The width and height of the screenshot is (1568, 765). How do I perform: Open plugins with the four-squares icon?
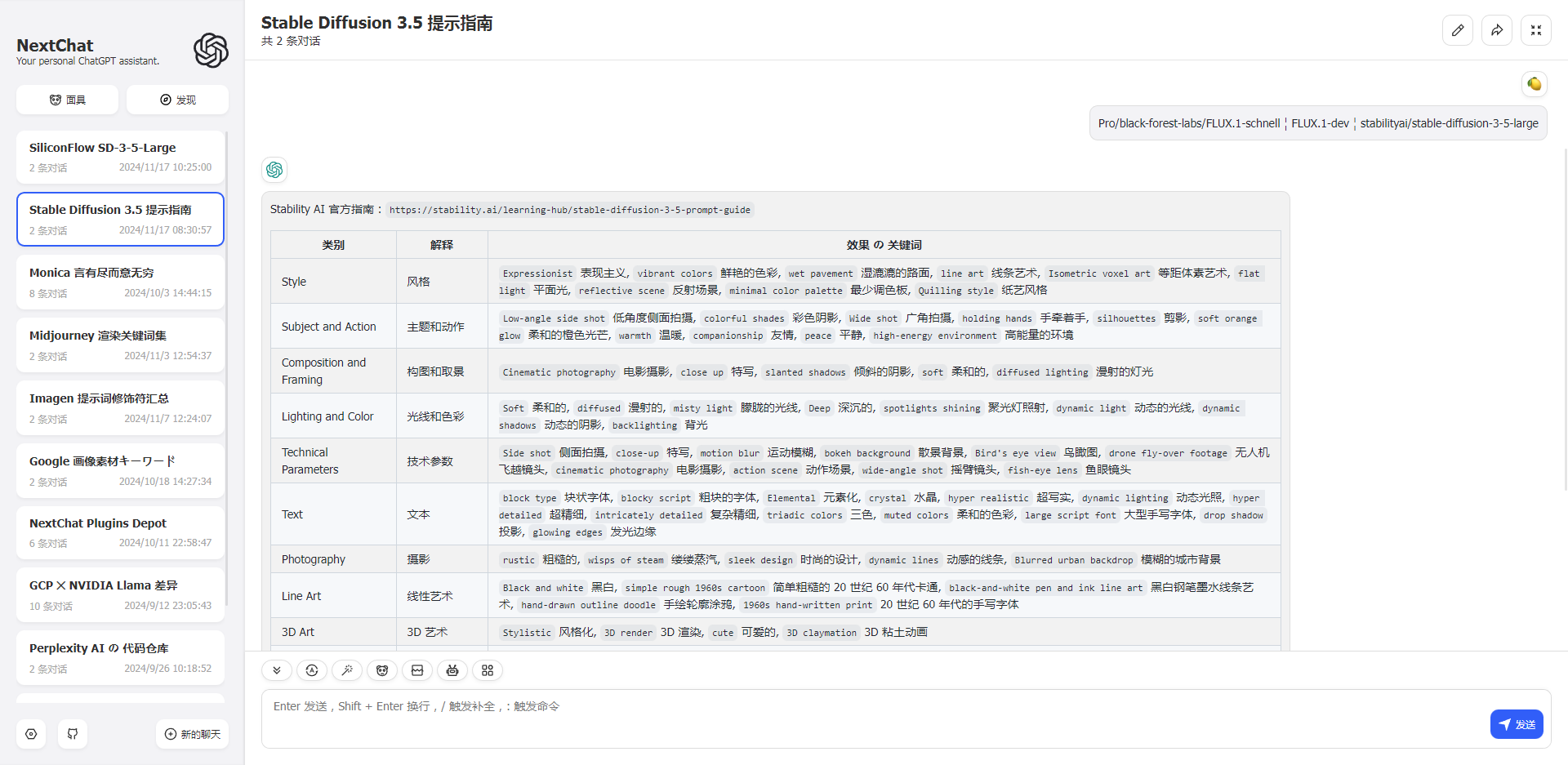tap(488, 670)
